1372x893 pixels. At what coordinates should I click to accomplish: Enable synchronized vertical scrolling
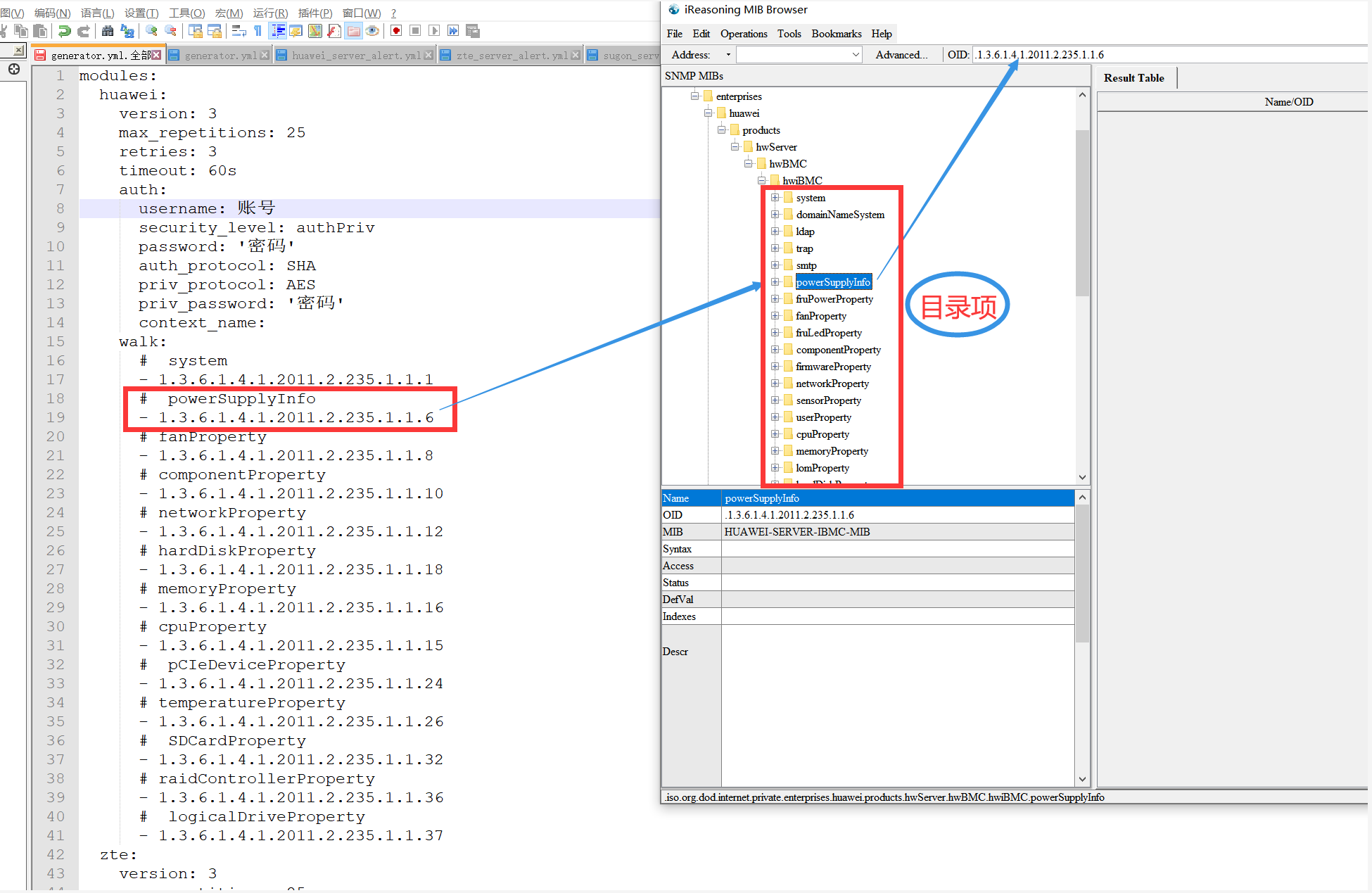[x=196, y=31]
